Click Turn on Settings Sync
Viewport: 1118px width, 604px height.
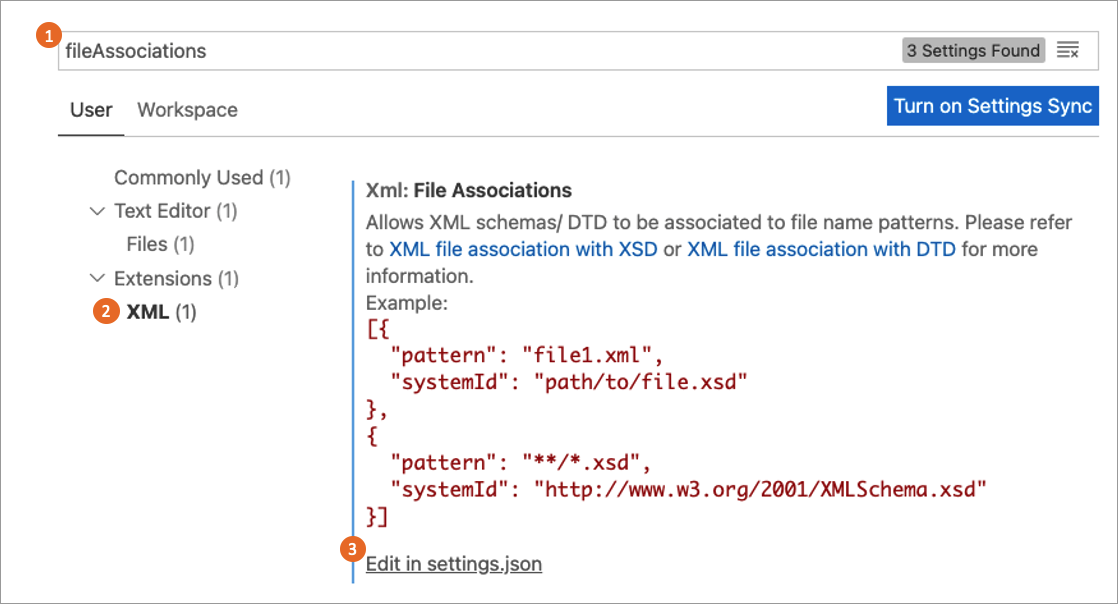pyautogui.click(x=992, y=105)
